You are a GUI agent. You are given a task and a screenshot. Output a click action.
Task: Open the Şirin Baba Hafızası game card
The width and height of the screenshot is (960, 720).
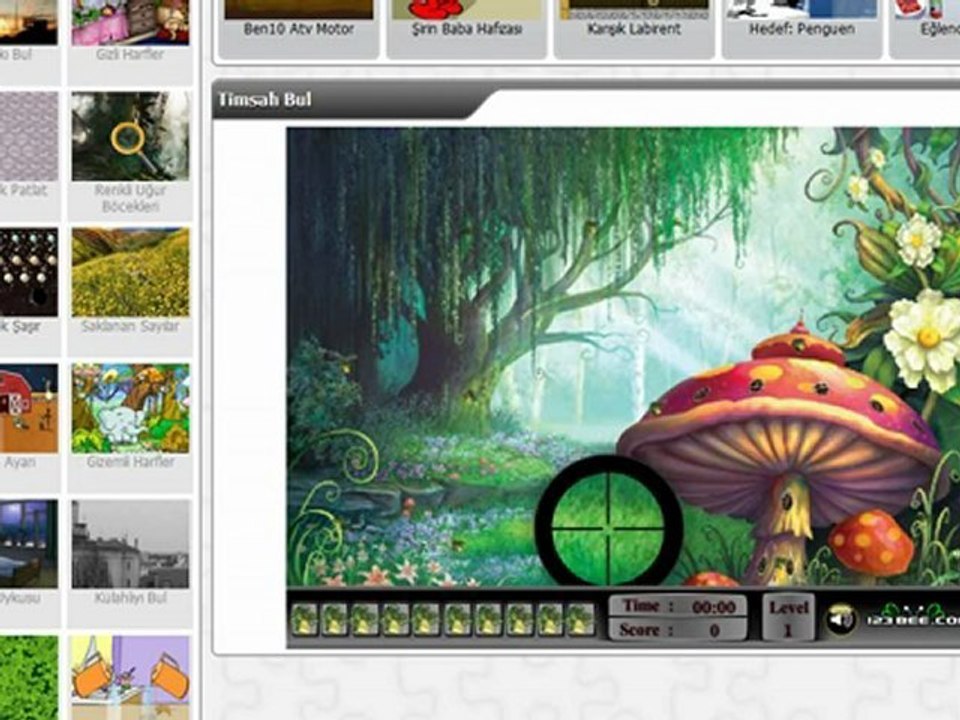pyautogui.click(x=467, y=28)
